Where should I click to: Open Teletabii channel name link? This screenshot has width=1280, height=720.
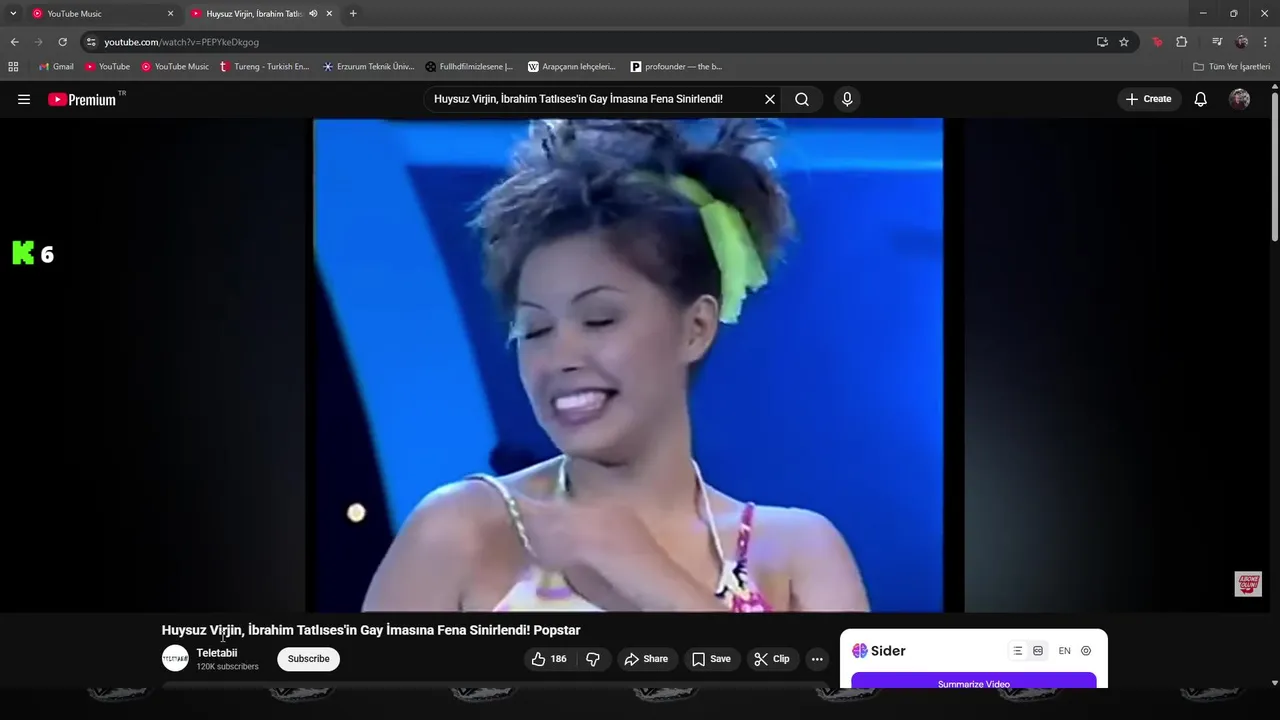coord(216,653)
